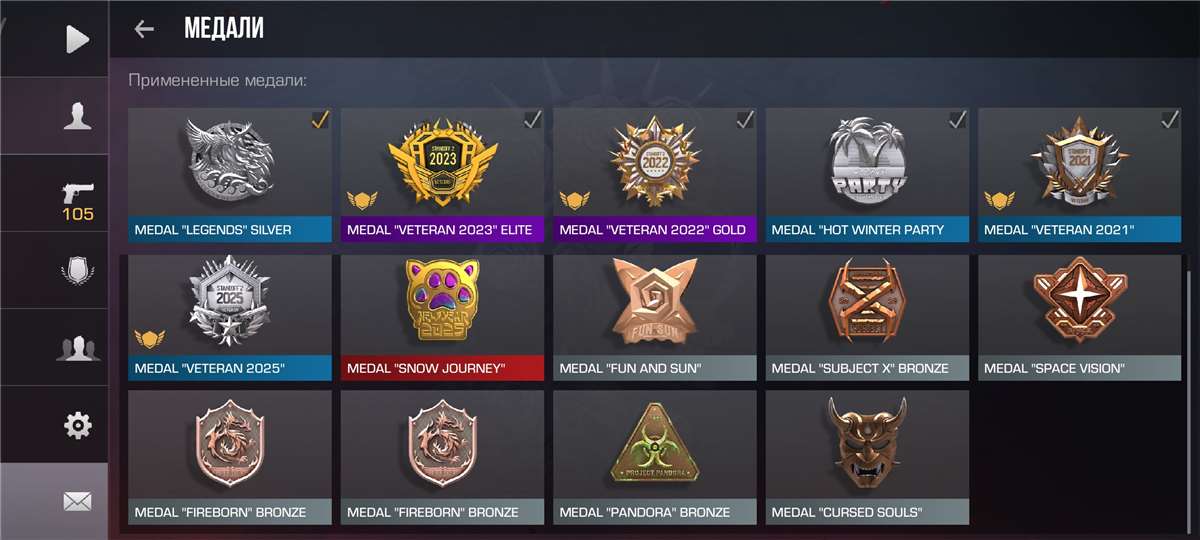
Task: Uncheck the "Legends" Silver medal checkbox
Action: pyautogui.click(x=320, y=120)
